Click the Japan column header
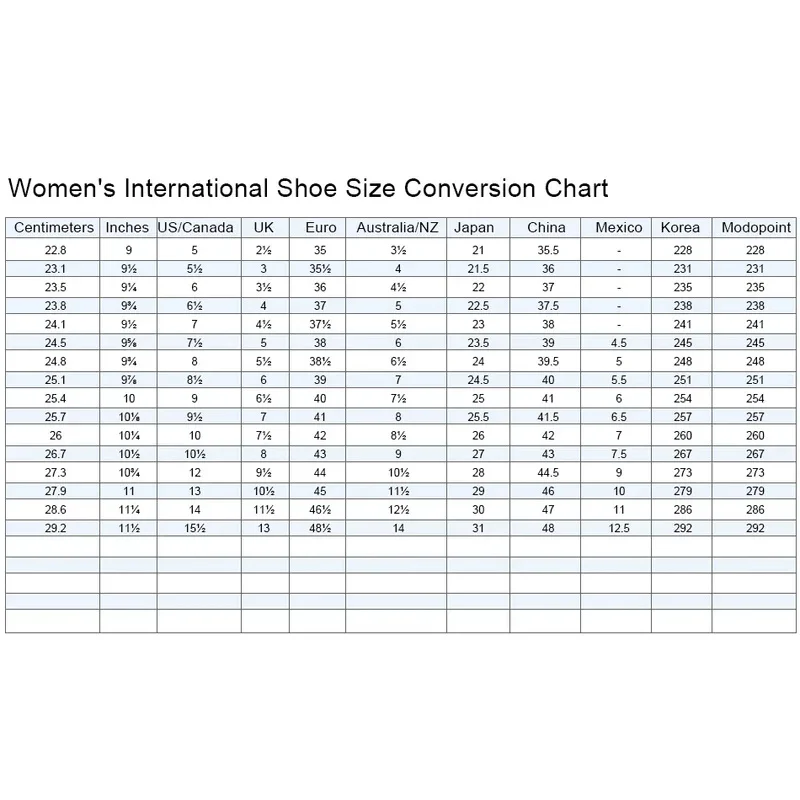Viewport: 800px width, 800px height. pyautogui.click(x=474, y=227)
